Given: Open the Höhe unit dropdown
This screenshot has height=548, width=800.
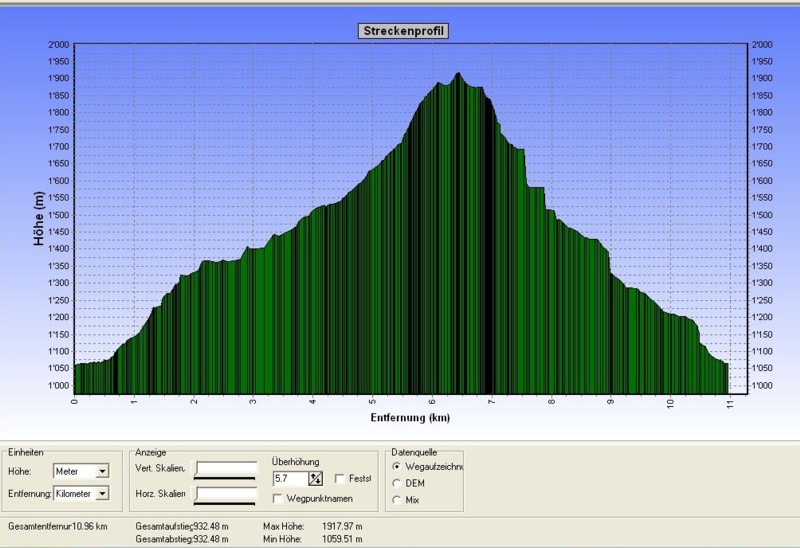Looking at the screenshot, I should (102, 472).
